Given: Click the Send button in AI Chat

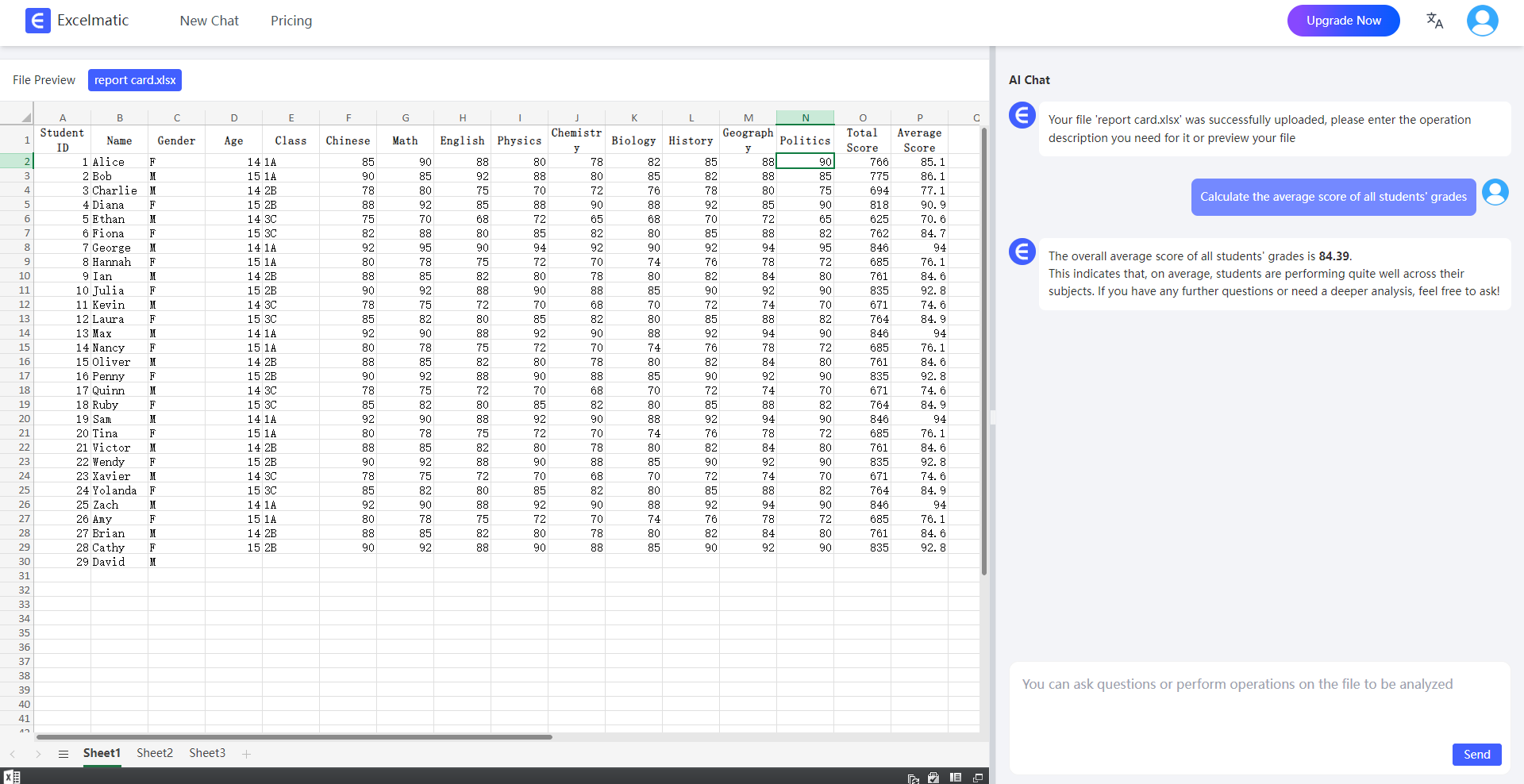Looking at the screenshot, I should point(1476,755).
